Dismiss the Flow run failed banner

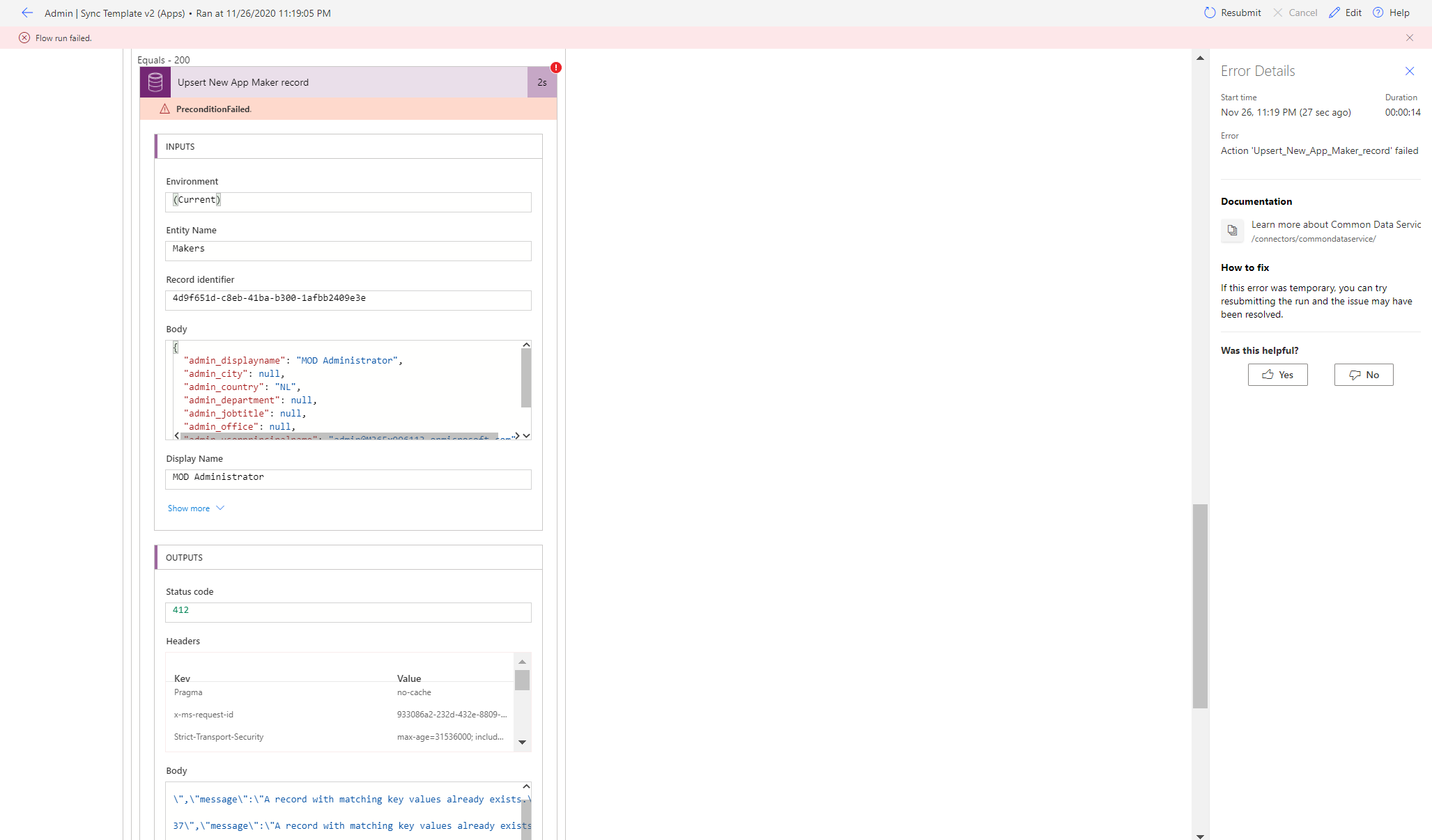pyautogui.click(x=1410, y=38)
